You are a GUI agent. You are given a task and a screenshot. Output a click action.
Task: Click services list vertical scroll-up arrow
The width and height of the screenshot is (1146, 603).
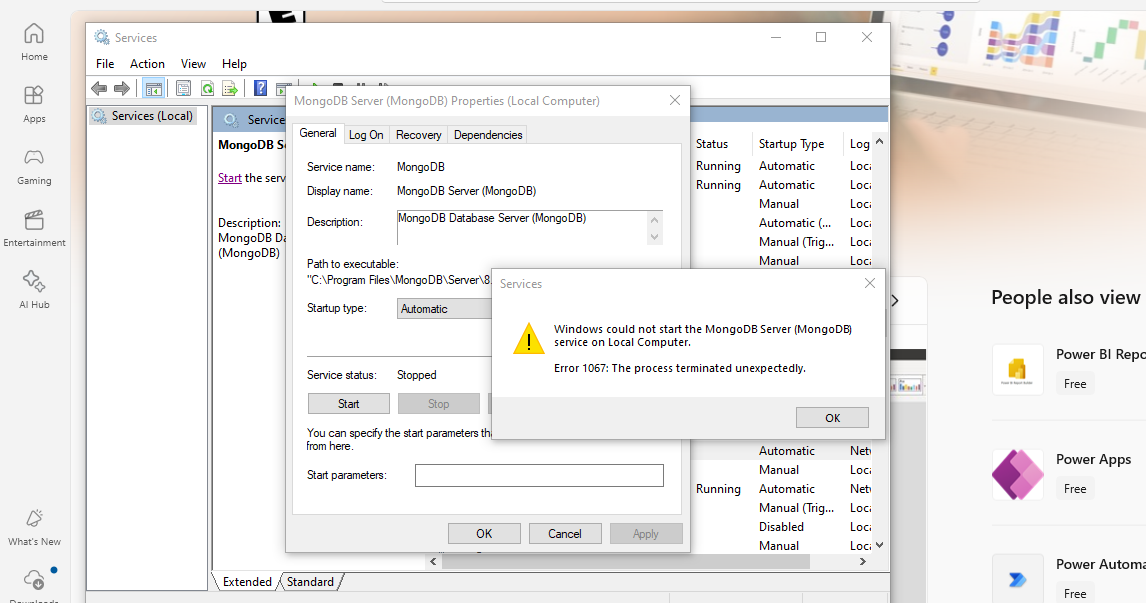click(879, 142)
